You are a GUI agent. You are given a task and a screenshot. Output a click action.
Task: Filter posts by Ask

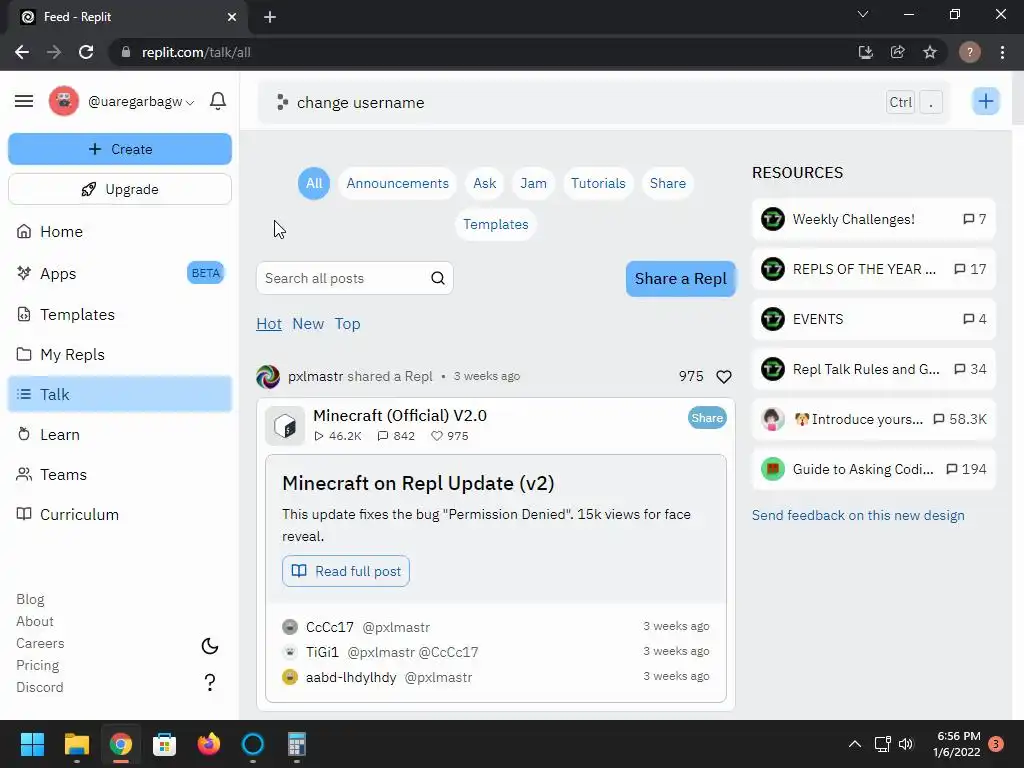pyautogui.click(x=485, y=184)
